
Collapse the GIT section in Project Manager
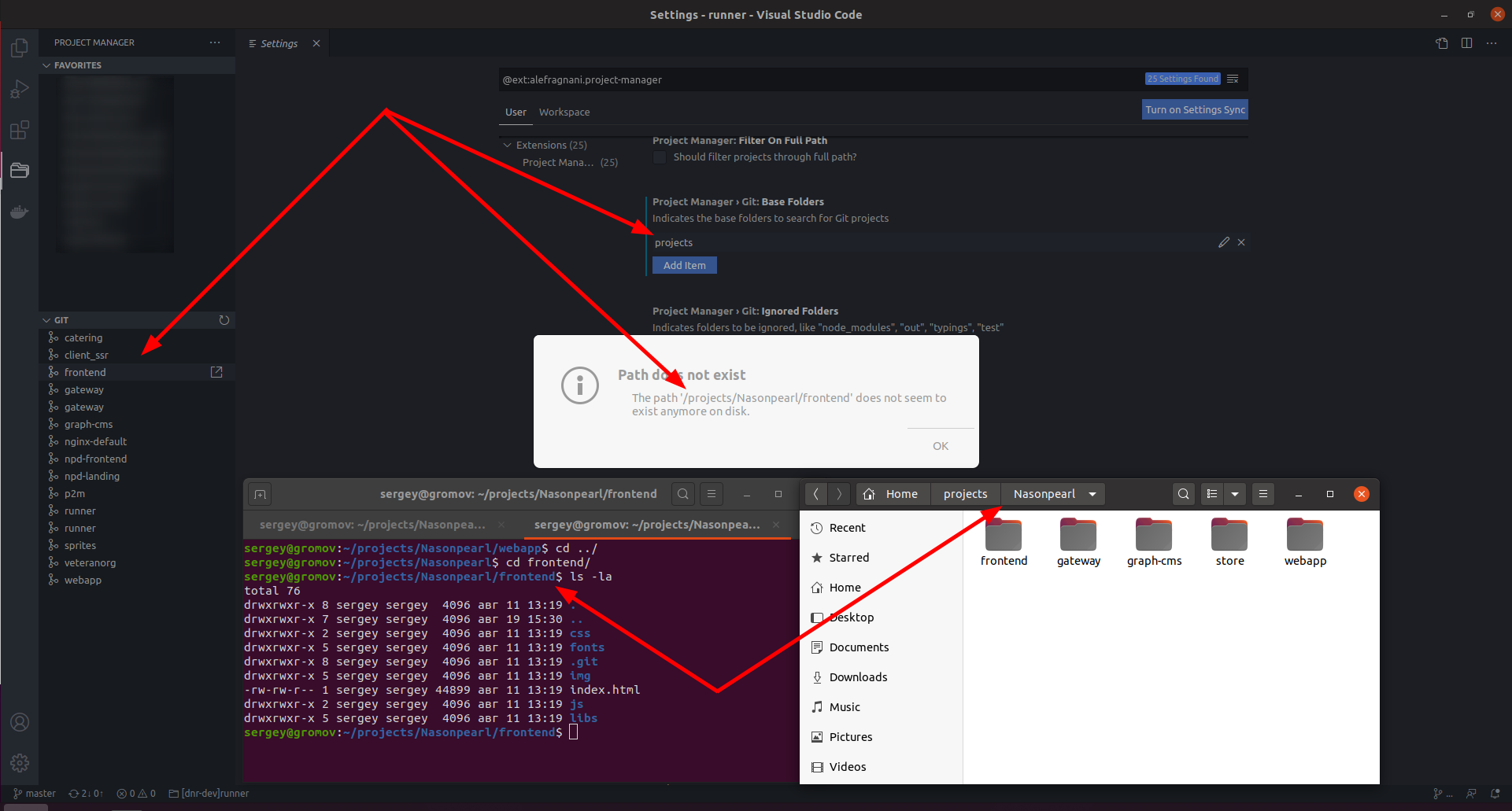pyautogui.click(x=46, y=320)
